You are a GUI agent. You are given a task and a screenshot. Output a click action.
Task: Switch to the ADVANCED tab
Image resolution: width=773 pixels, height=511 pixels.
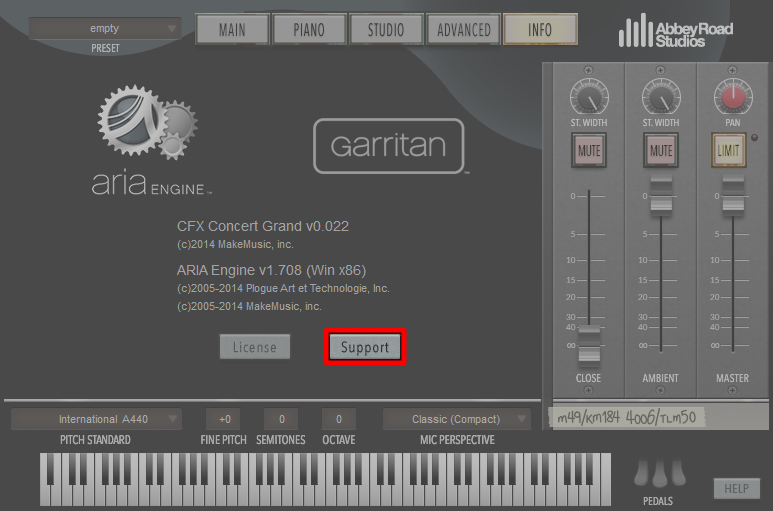(463, 30)
